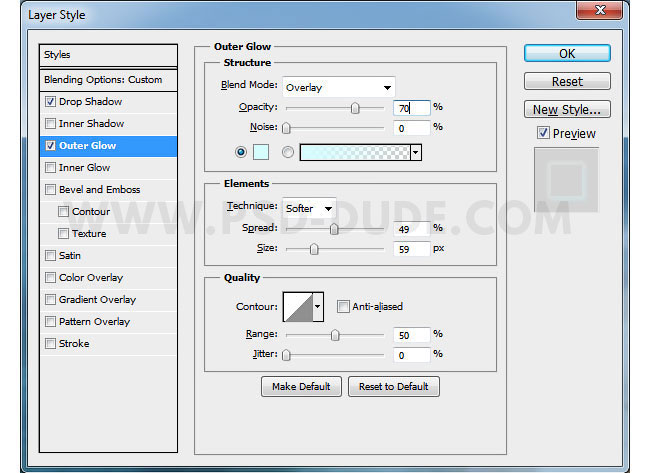Viewport: 650px width, 473px height.
Task: Select Blending Options: Custom in list
Action: [x=103, y=80]
